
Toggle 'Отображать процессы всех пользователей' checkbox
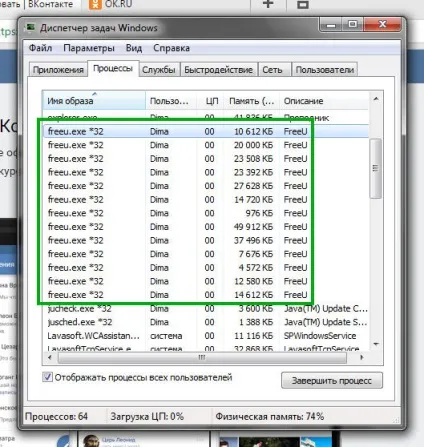47,377
